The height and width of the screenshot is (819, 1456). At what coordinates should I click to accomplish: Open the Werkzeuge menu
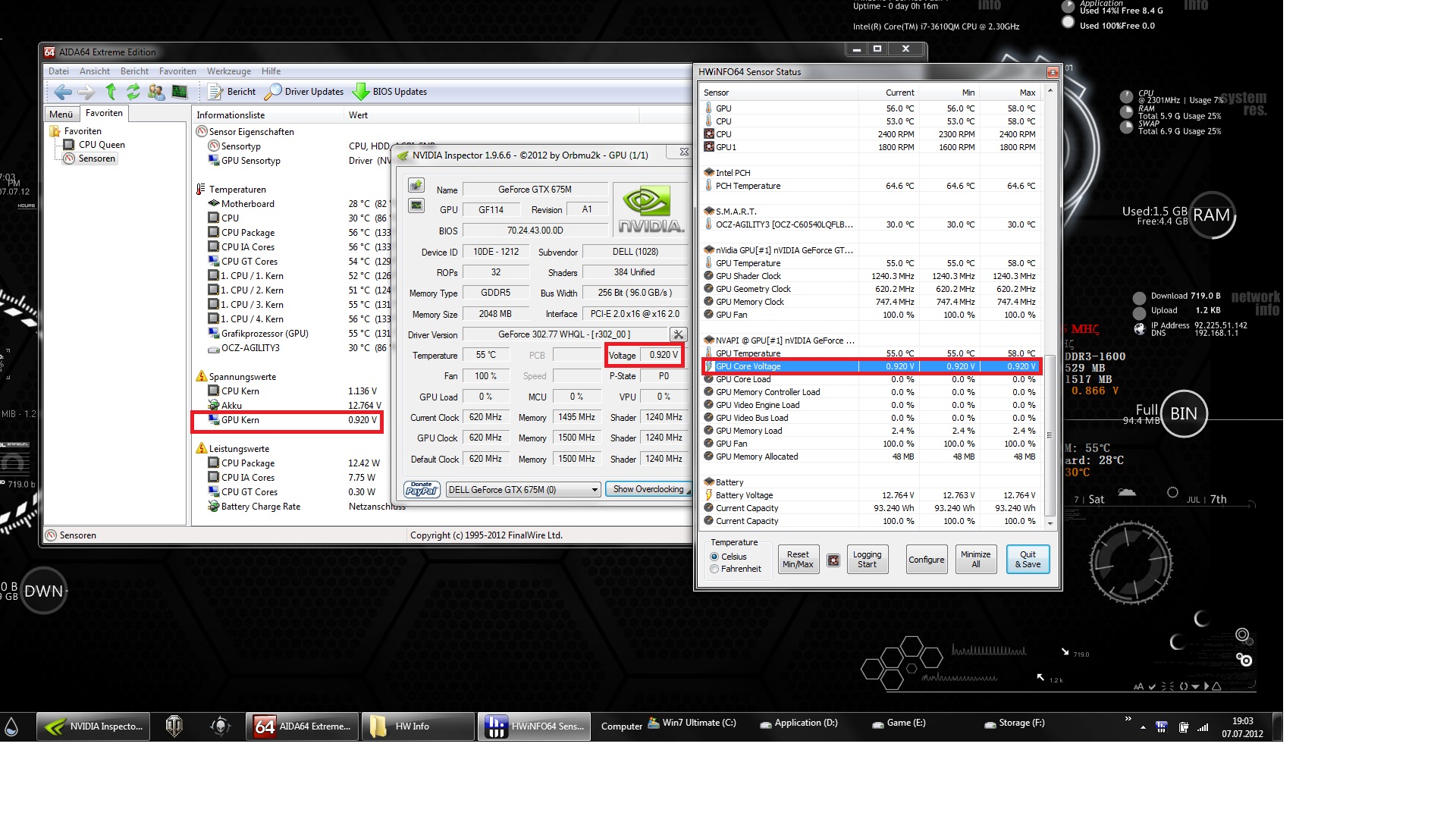[x=228, y=71]
